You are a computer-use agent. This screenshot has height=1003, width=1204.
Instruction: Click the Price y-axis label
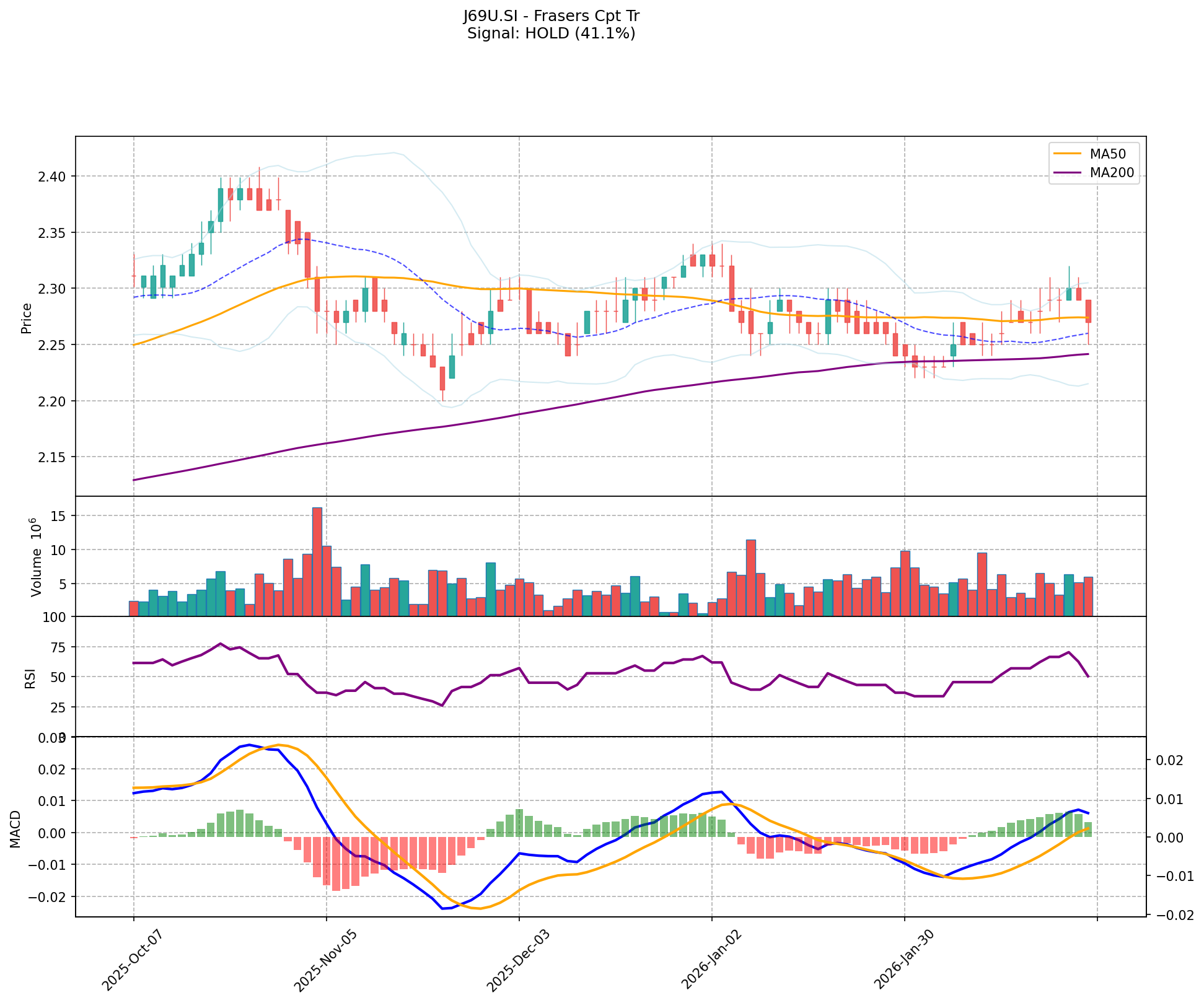pos(27,318)
